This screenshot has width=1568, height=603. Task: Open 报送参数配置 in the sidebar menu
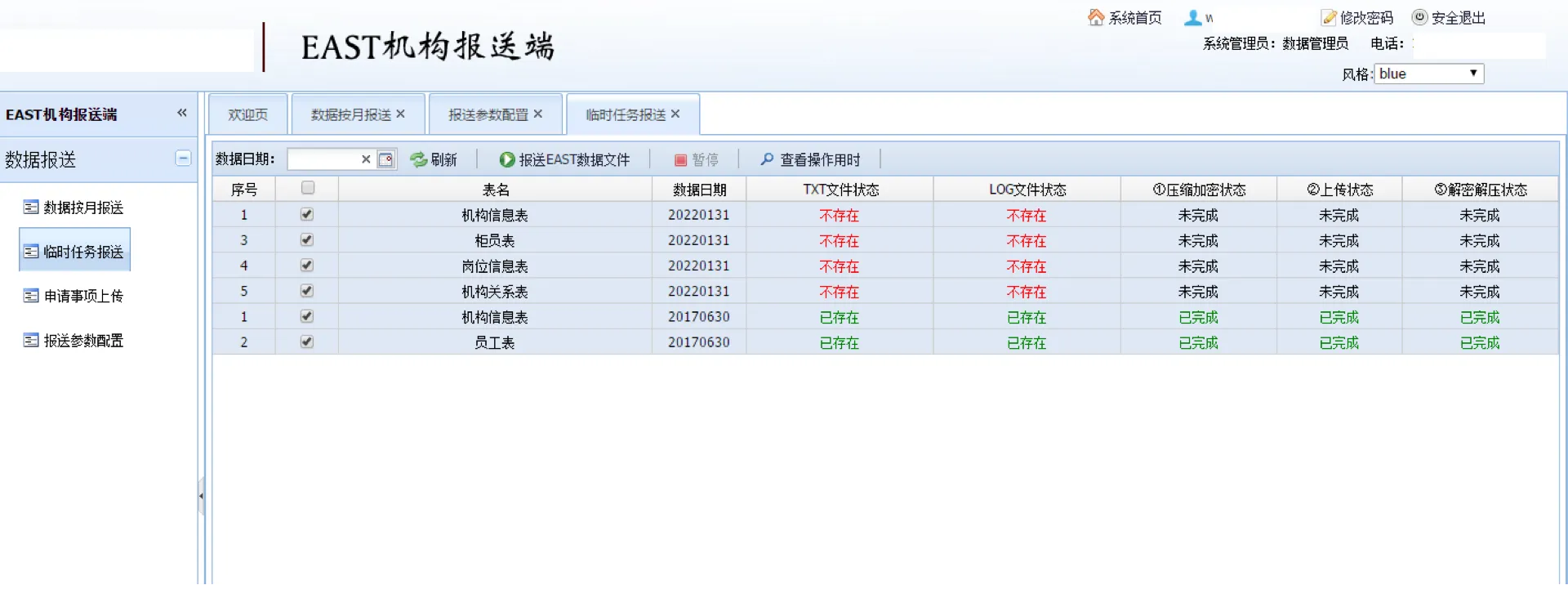83,341
